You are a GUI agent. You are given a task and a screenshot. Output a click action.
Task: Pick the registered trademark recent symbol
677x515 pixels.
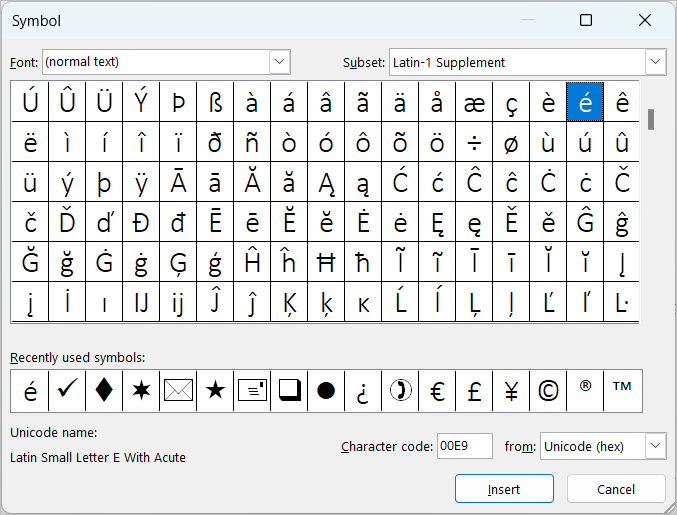[585, 391]
